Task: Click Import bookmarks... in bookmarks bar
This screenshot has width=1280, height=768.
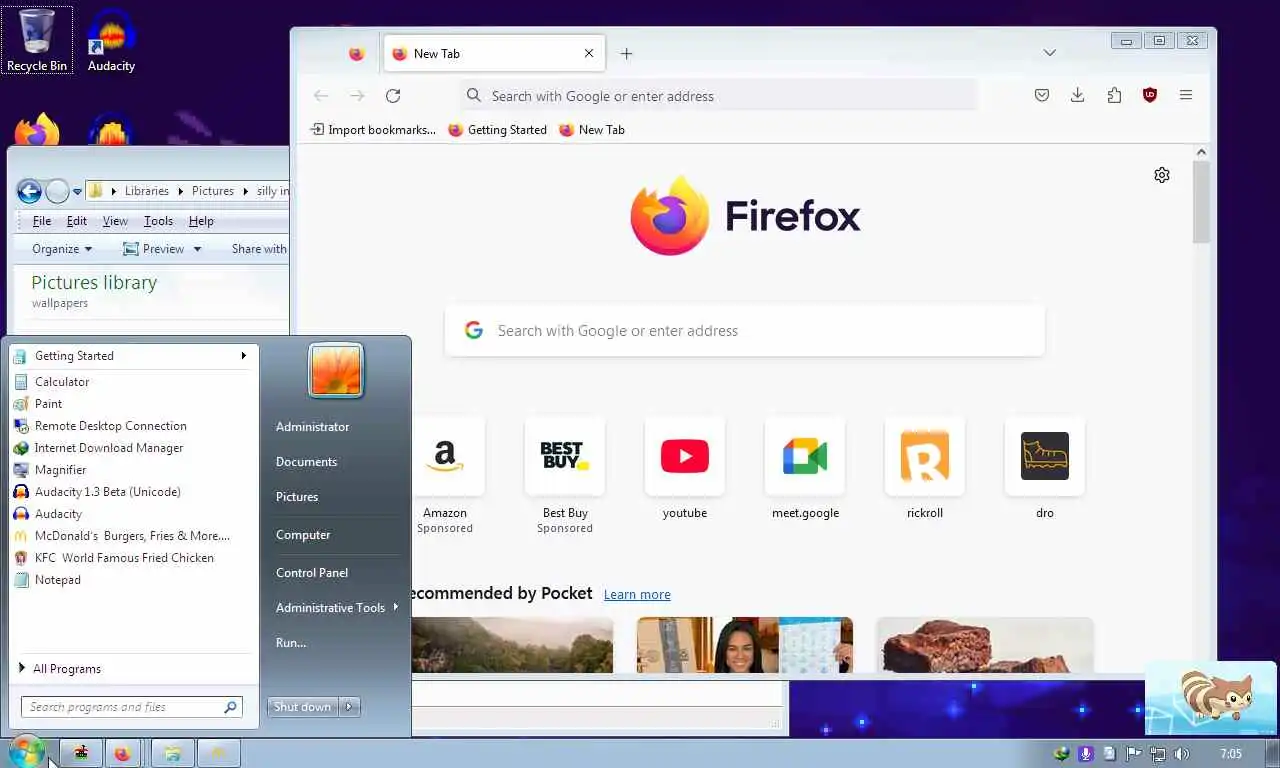Action: click(373, 130)
